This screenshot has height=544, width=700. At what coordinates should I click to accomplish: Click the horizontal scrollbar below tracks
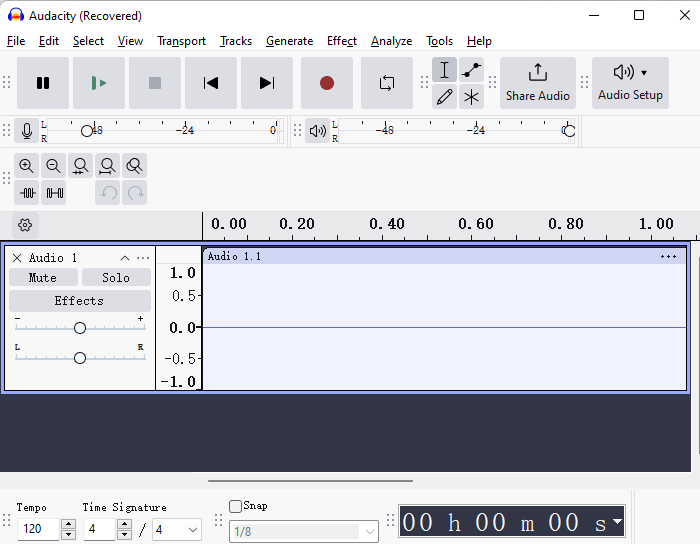[x=310, y=481]
